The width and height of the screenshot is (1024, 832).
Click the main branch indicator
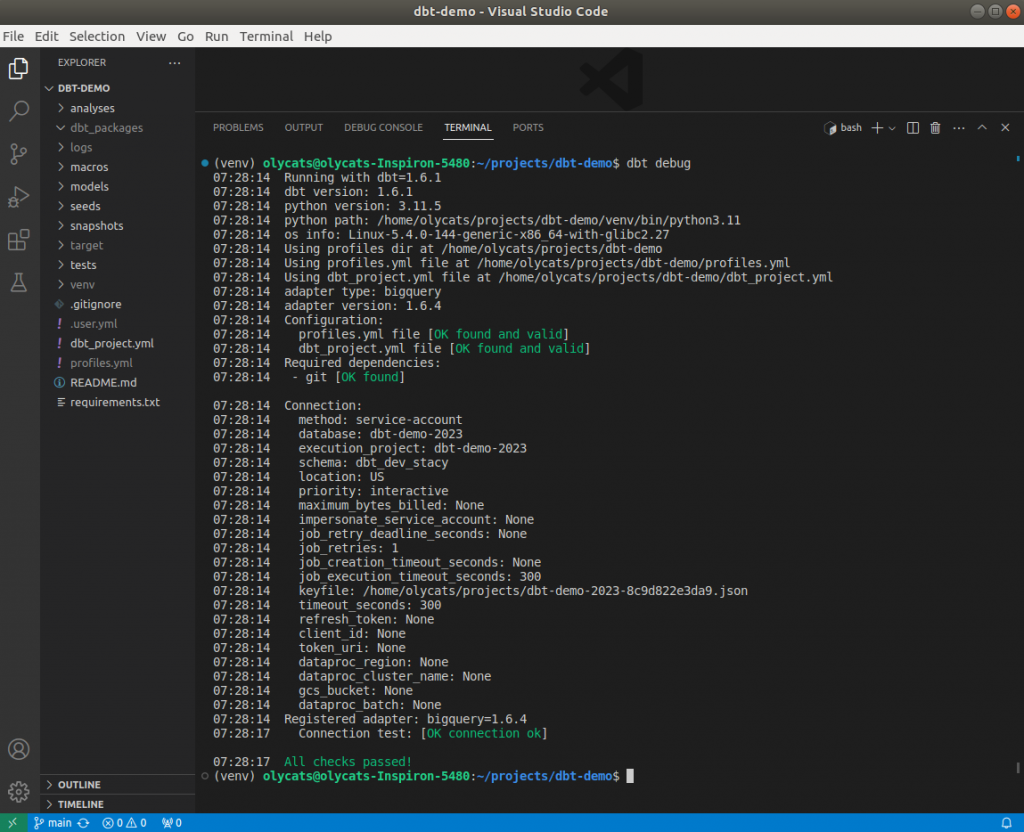pyautogui.click(x=52, y=823)
